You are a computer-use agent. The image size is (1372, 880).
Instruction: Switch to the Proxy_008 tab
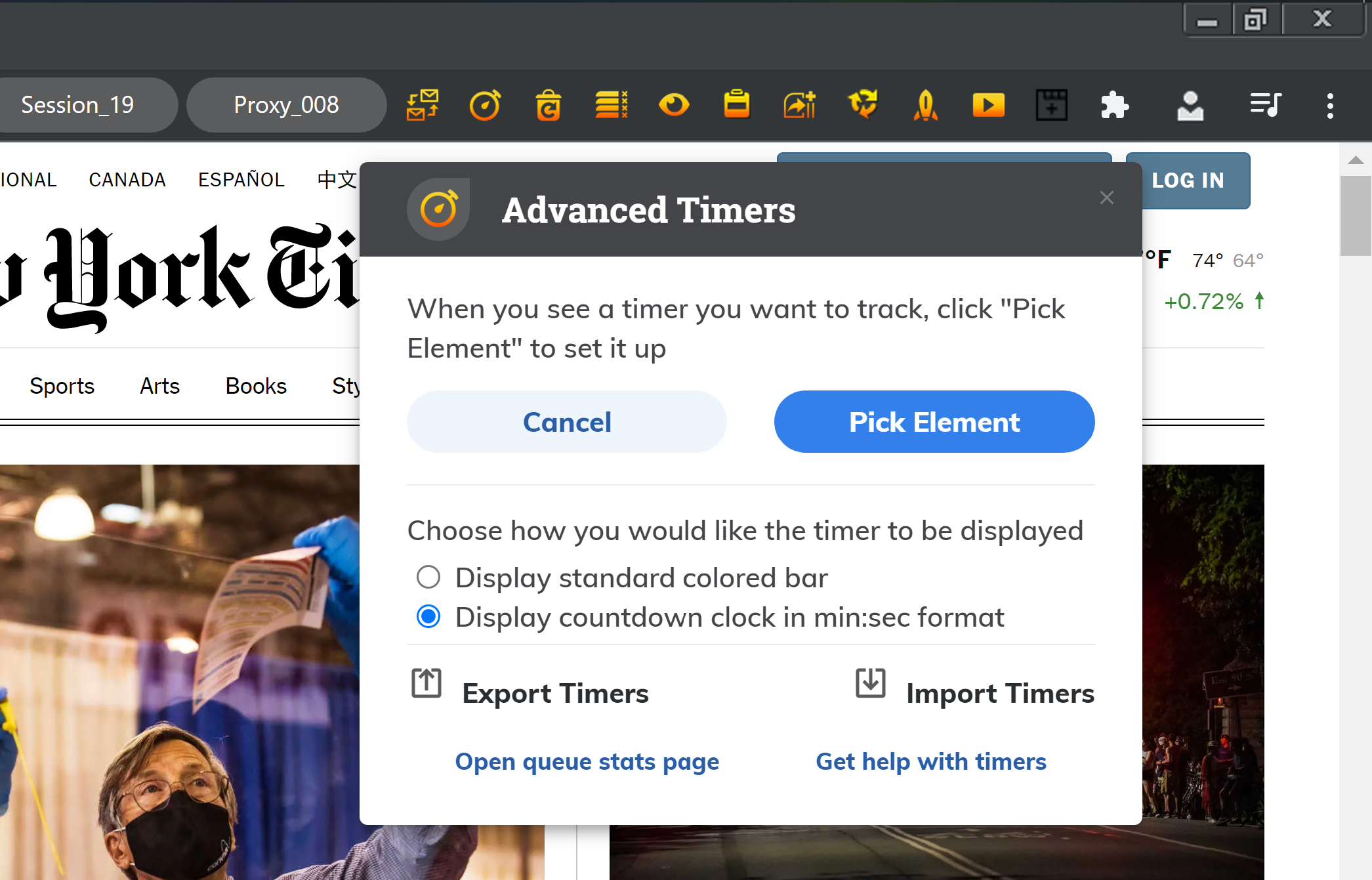287,105
